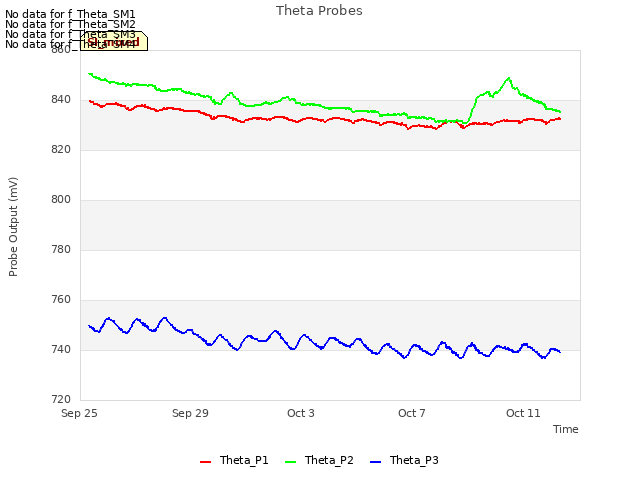Click the green Theta_P2 legend swatch
The image size is (640, 480).
coord(290,462)
